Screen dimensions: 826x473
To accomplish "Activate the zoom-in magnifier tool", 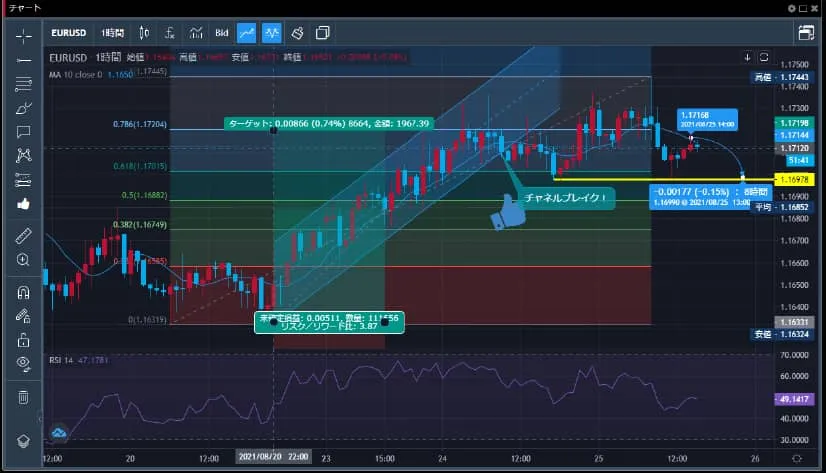I will click(x=23, y=260).
